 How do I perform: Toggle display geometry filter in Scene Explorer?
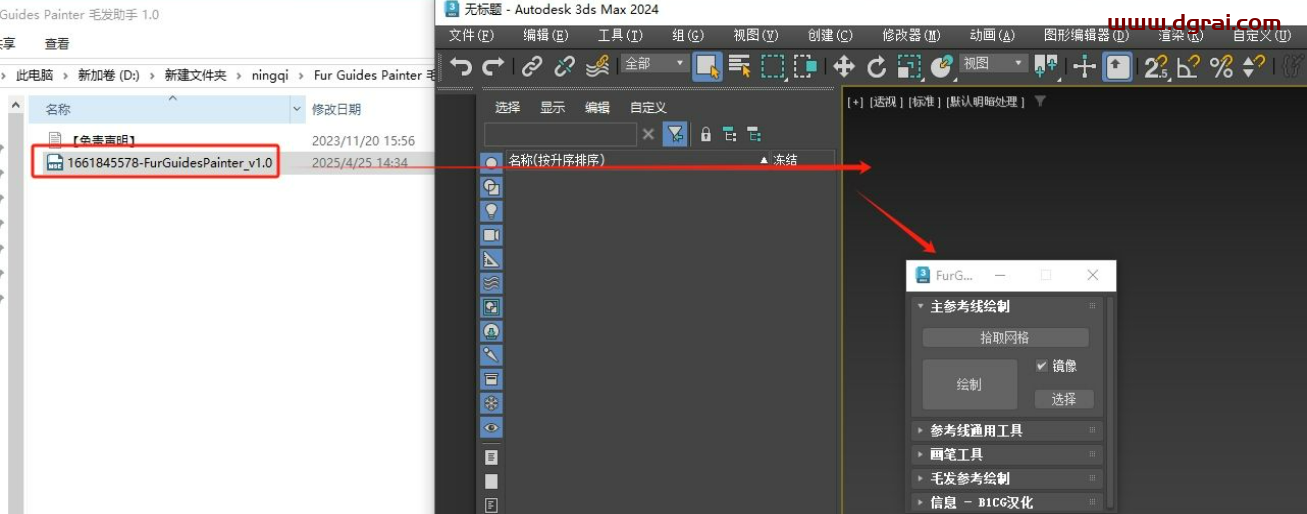click(491, 163)
